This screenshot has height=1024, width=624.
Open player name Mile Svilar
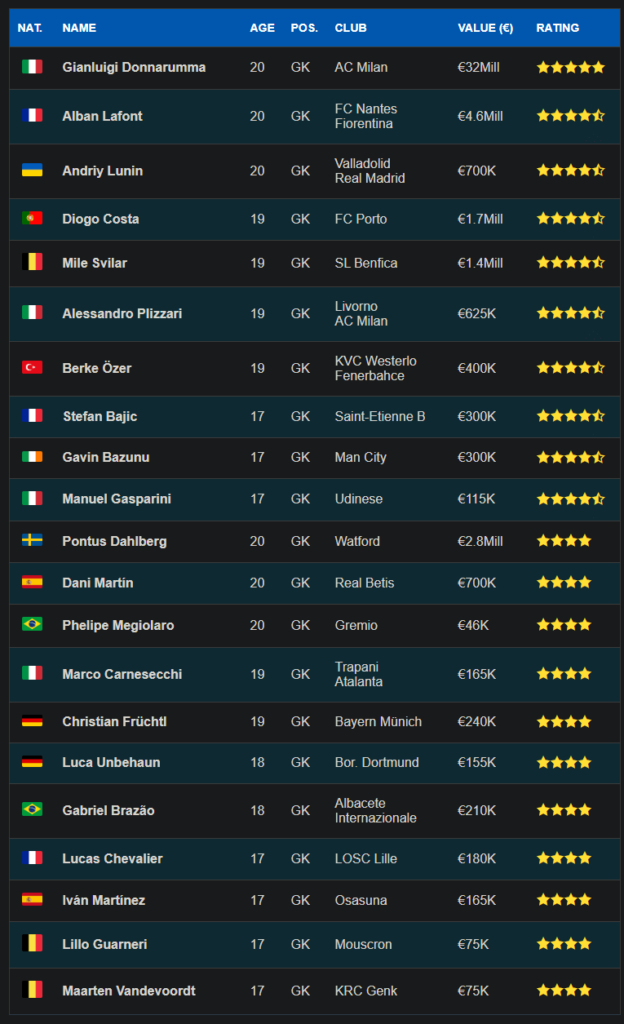click(94, 263)
